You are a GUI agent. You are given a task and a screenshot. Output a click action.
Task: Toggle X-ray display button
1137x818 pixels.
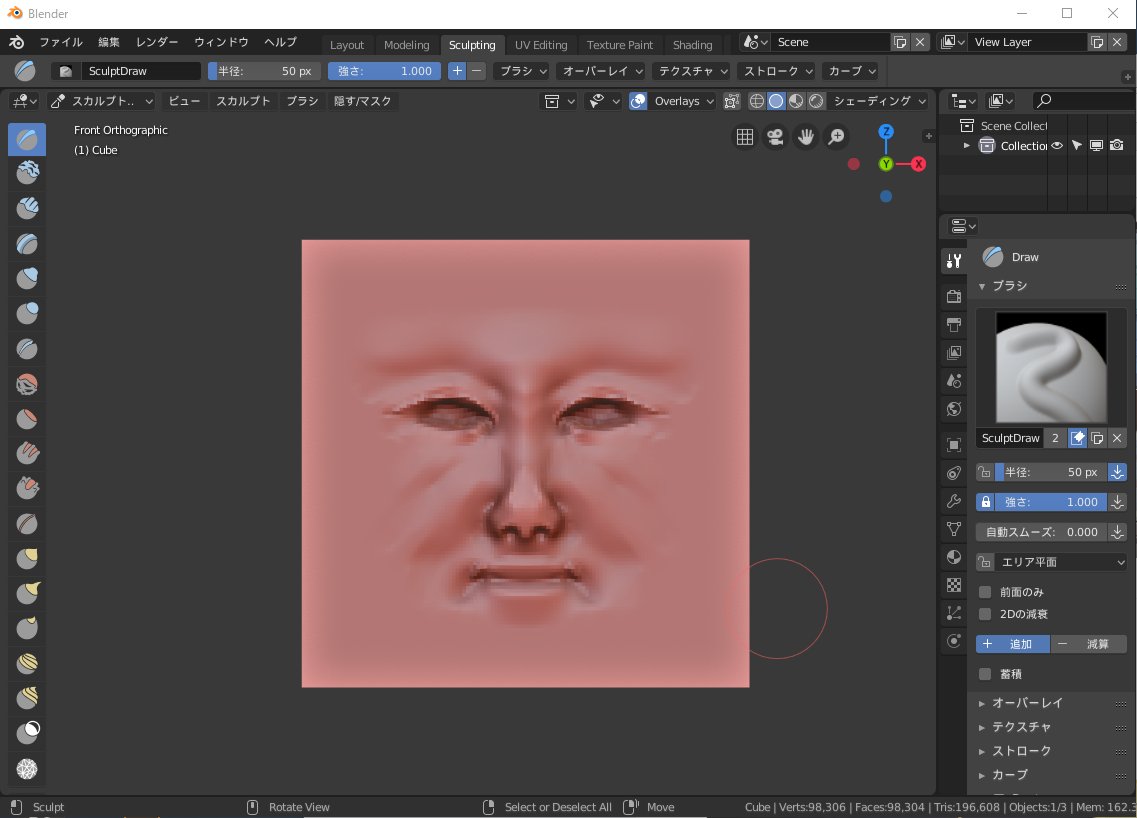(732, 101)
